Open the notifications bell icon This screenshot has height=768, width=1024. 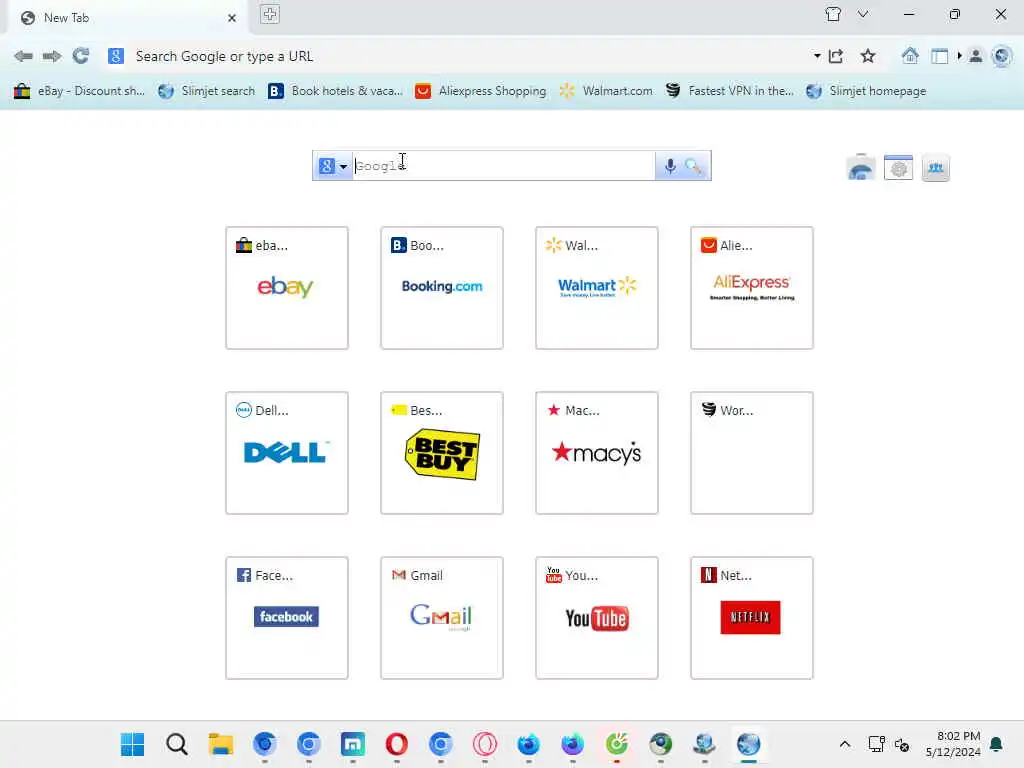[996, 744]
